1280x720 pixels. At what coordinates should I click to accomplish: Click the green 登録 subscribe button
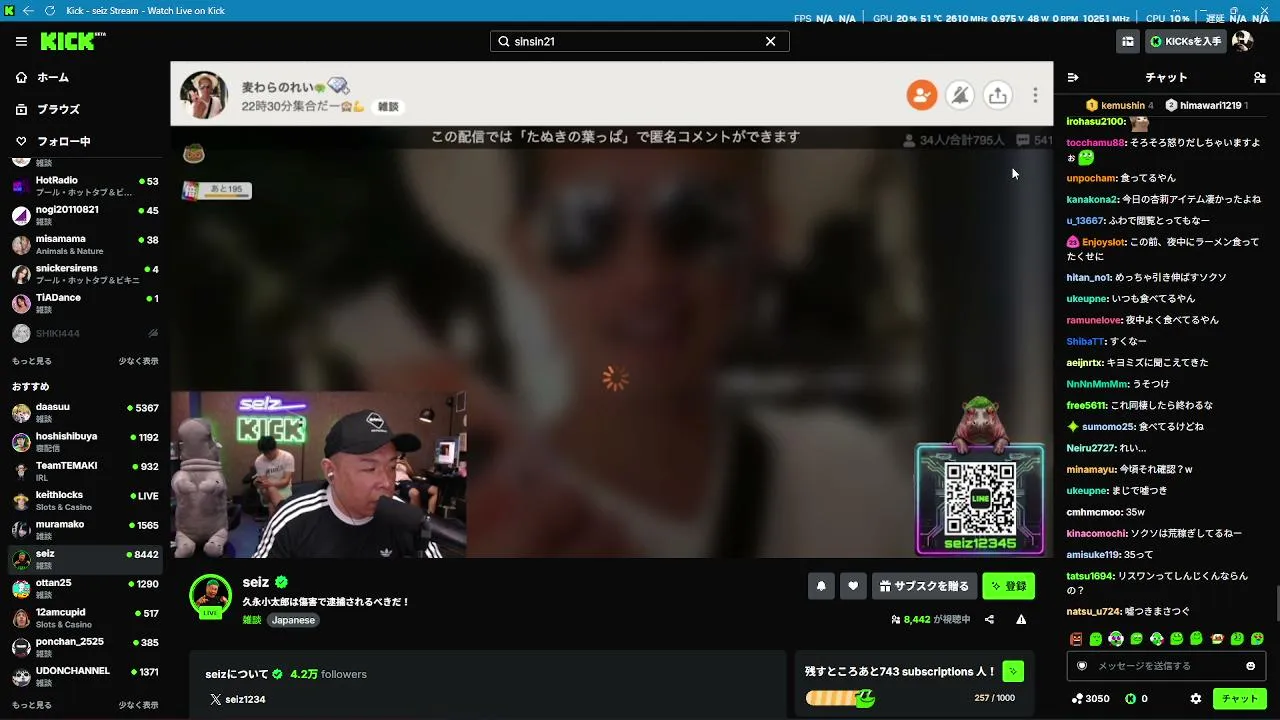pos(1008,586)
